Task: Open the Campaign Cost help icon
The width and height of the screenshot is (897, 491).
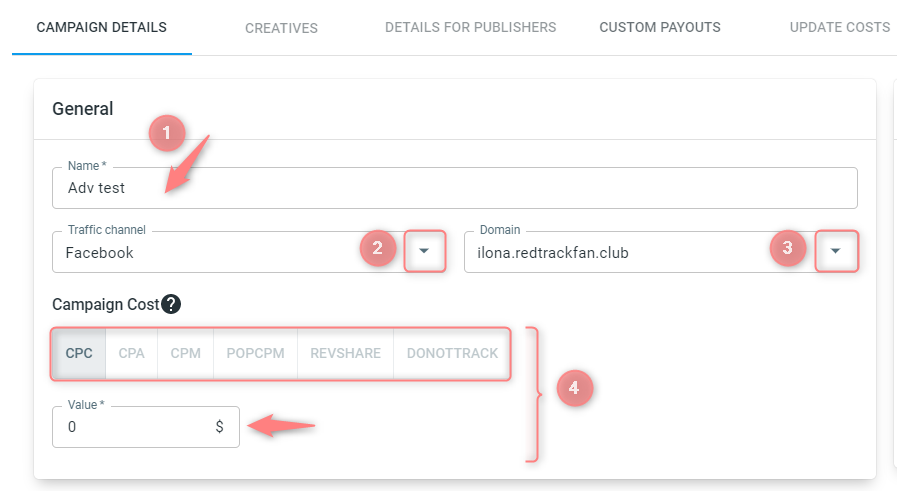Action: pyautogui.click(x=170, y=304)
